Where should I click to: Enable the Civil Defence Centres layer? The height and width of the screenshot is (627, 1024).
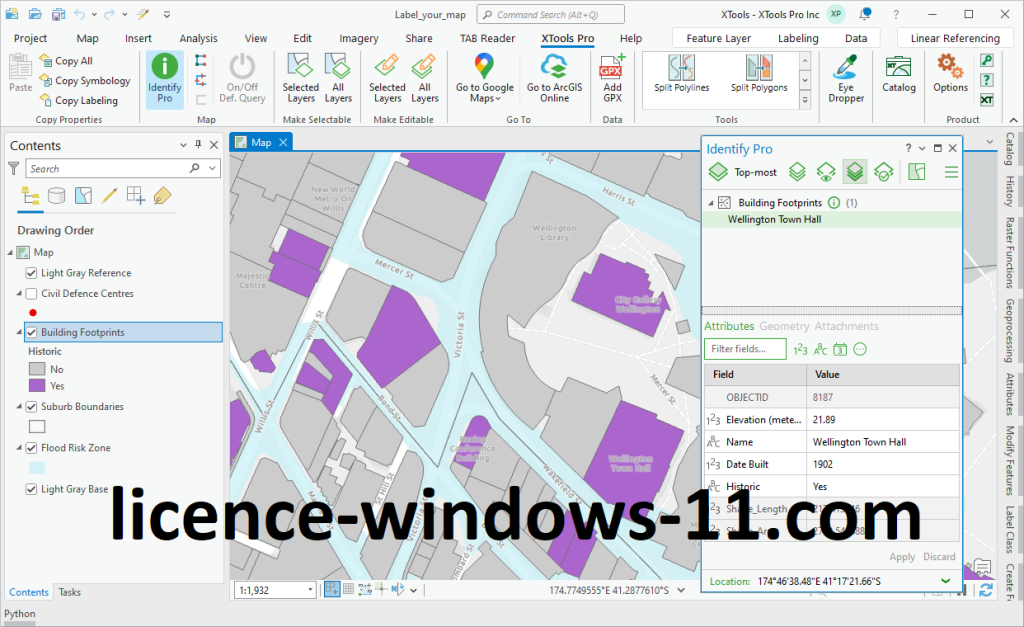pos(32,294)
